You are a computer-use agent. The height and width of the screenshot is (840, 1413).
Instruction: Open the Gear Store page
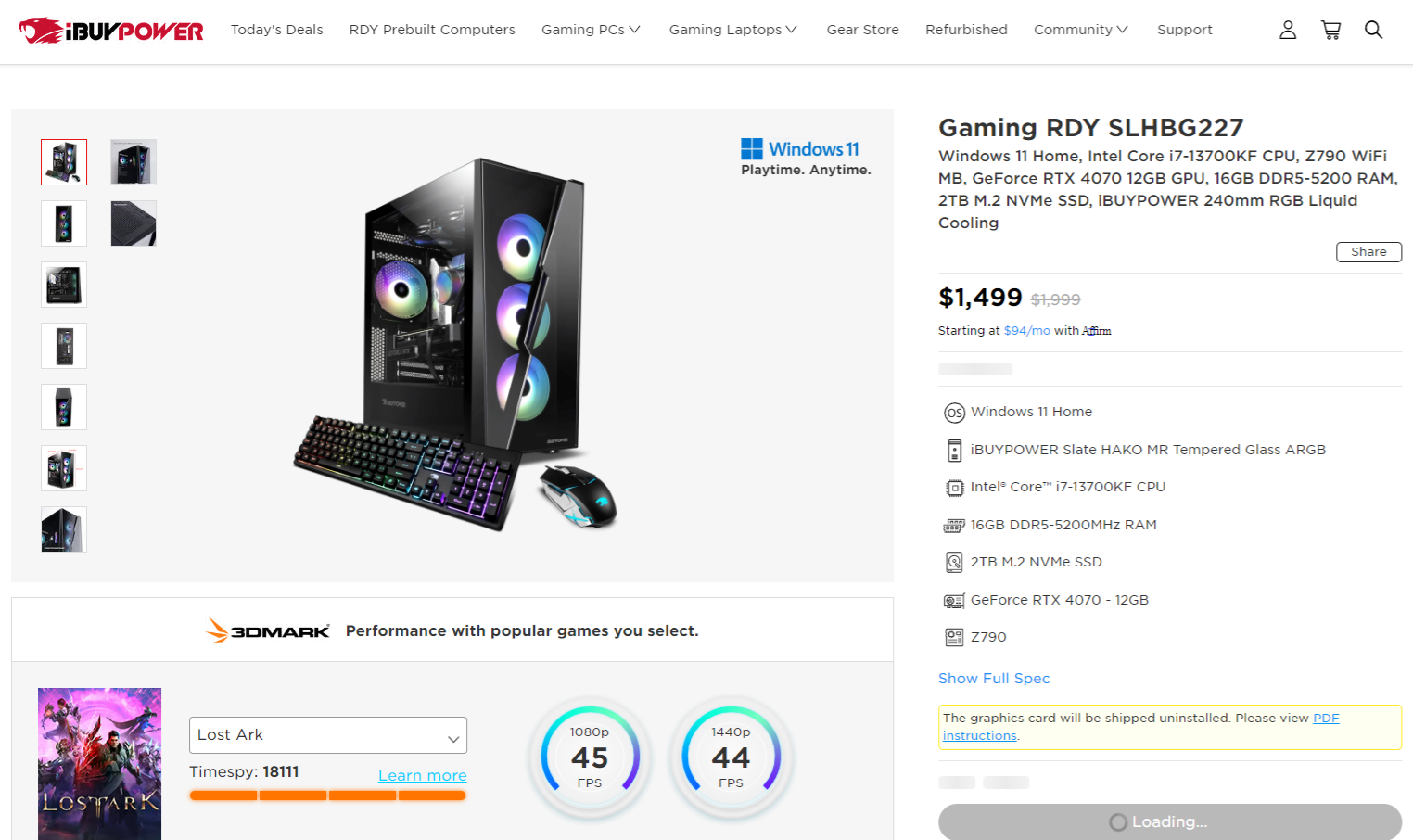coord(862,30)
